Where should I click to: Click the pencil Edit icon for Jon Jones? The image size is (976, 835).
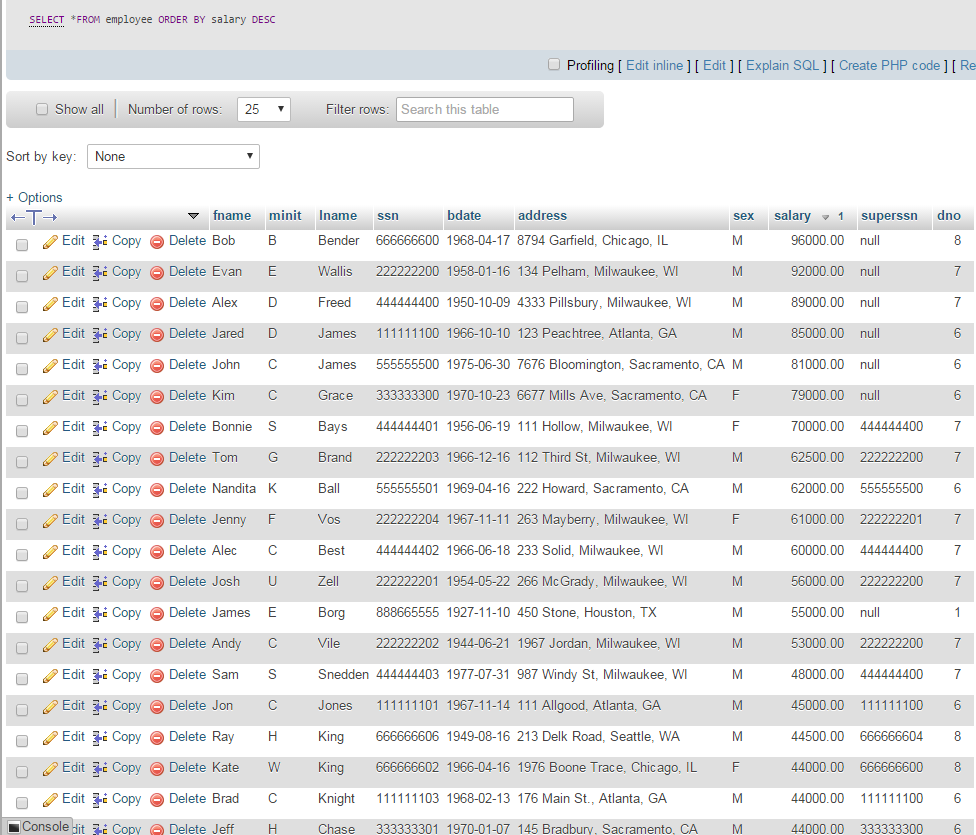[x=50, y=707]
